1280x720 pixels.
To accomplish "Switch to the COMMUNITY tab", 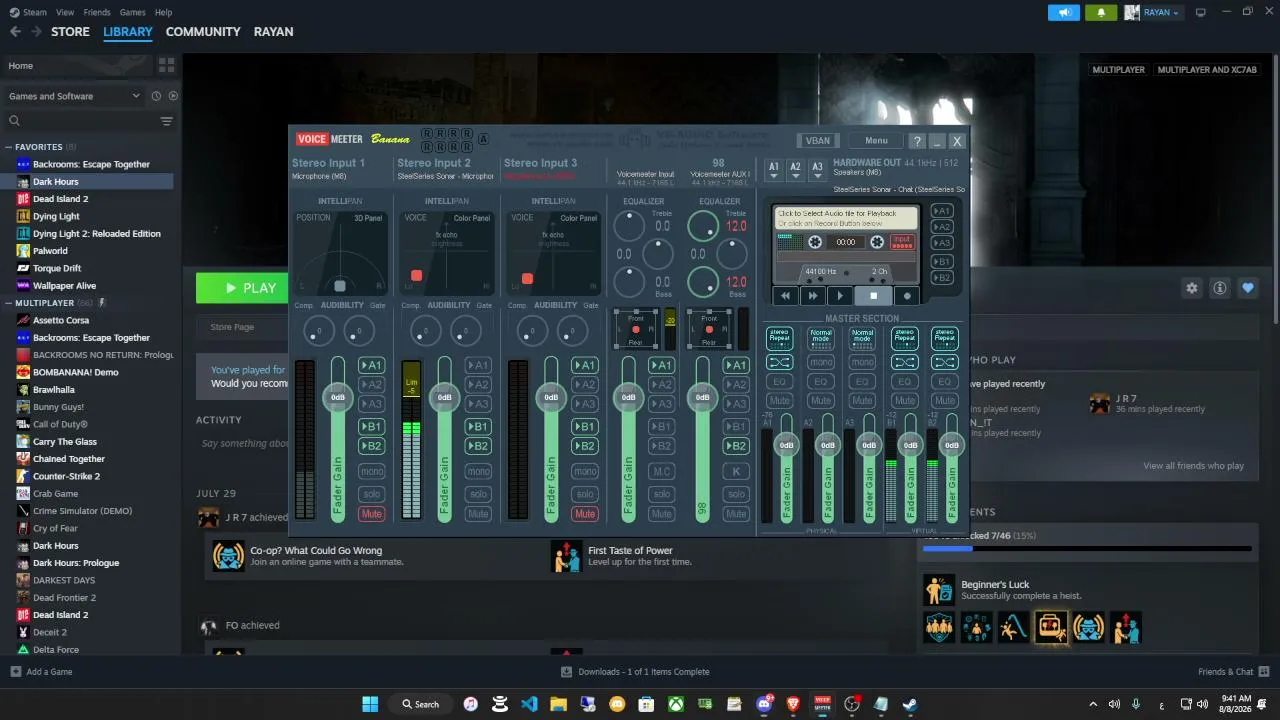I will tap(203, 32).
